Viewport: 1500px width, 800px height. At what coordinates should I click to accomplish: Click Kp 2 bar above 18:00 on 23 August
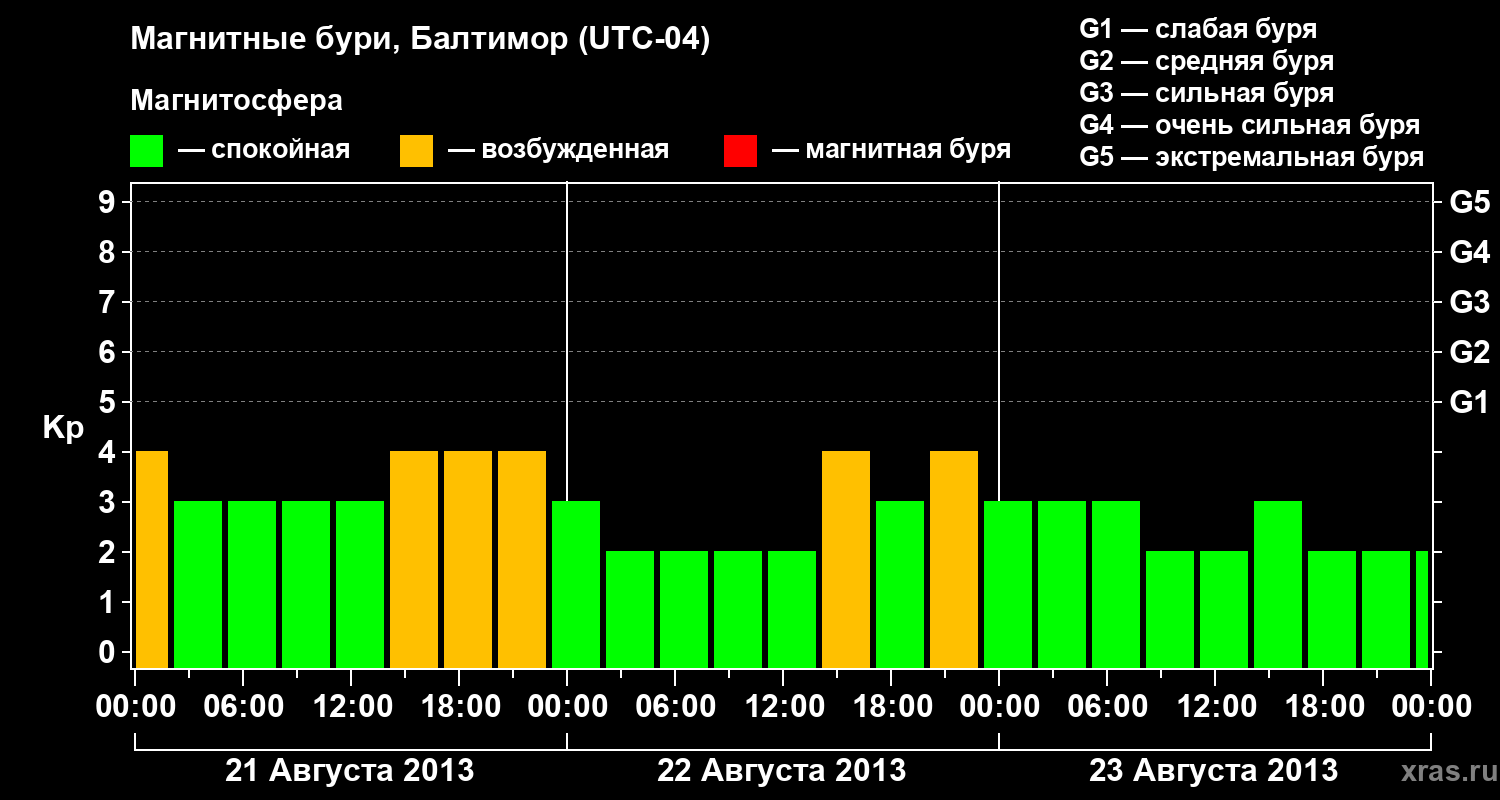click(1332, 610)
